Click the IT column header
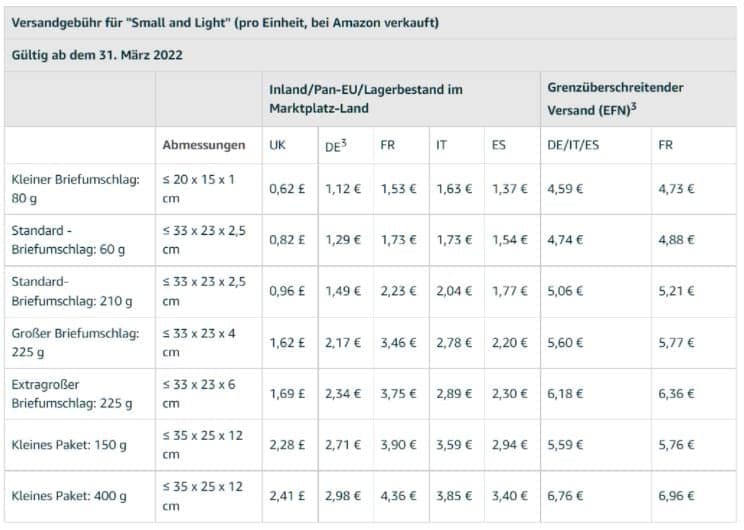This screenshot has height=530, width=744. coord(441,145)
